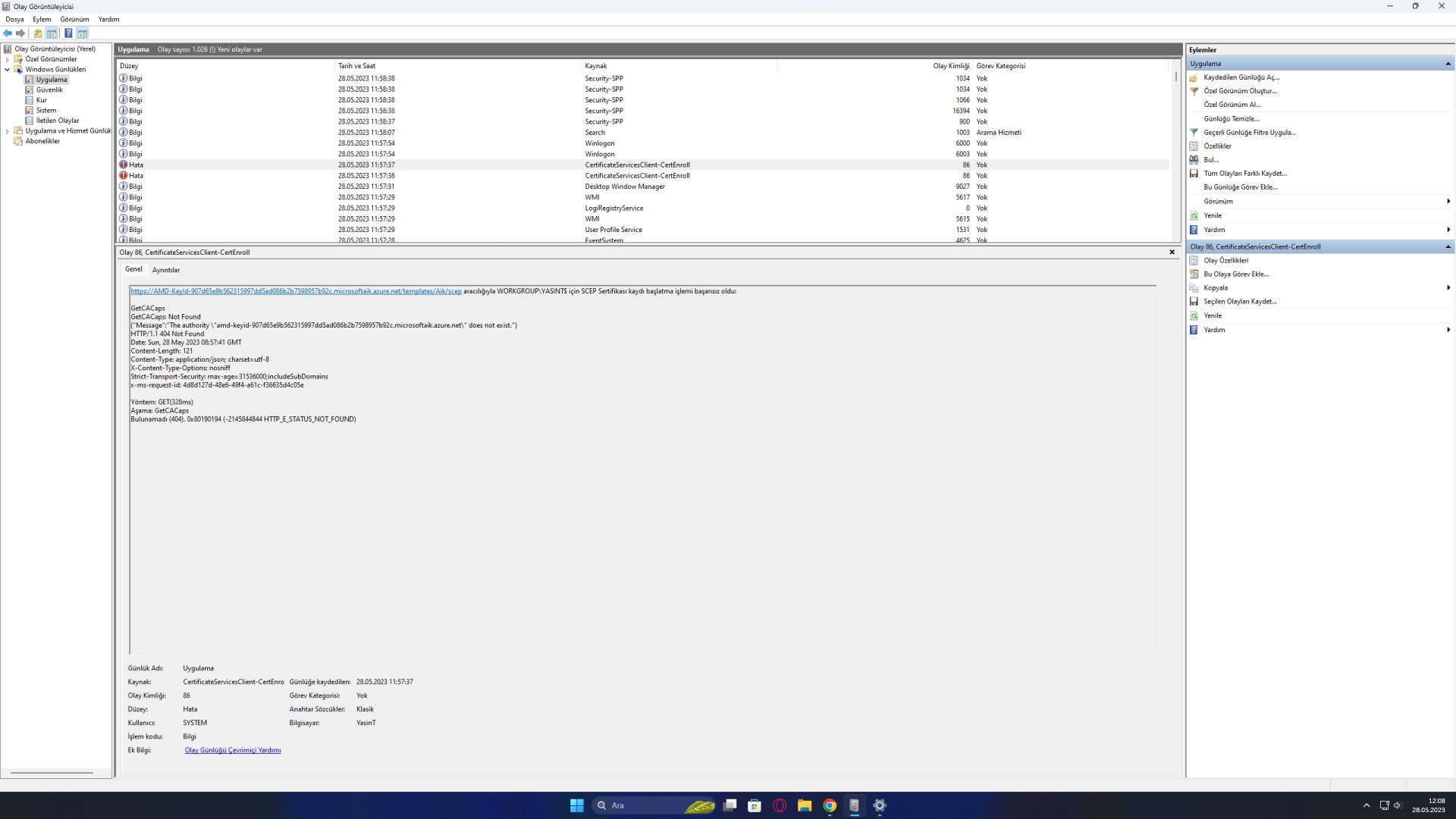Collapse the Windows Günlükleri tree node
The height and width of the screenshot is (819, 1456).
tap(8, 69)
